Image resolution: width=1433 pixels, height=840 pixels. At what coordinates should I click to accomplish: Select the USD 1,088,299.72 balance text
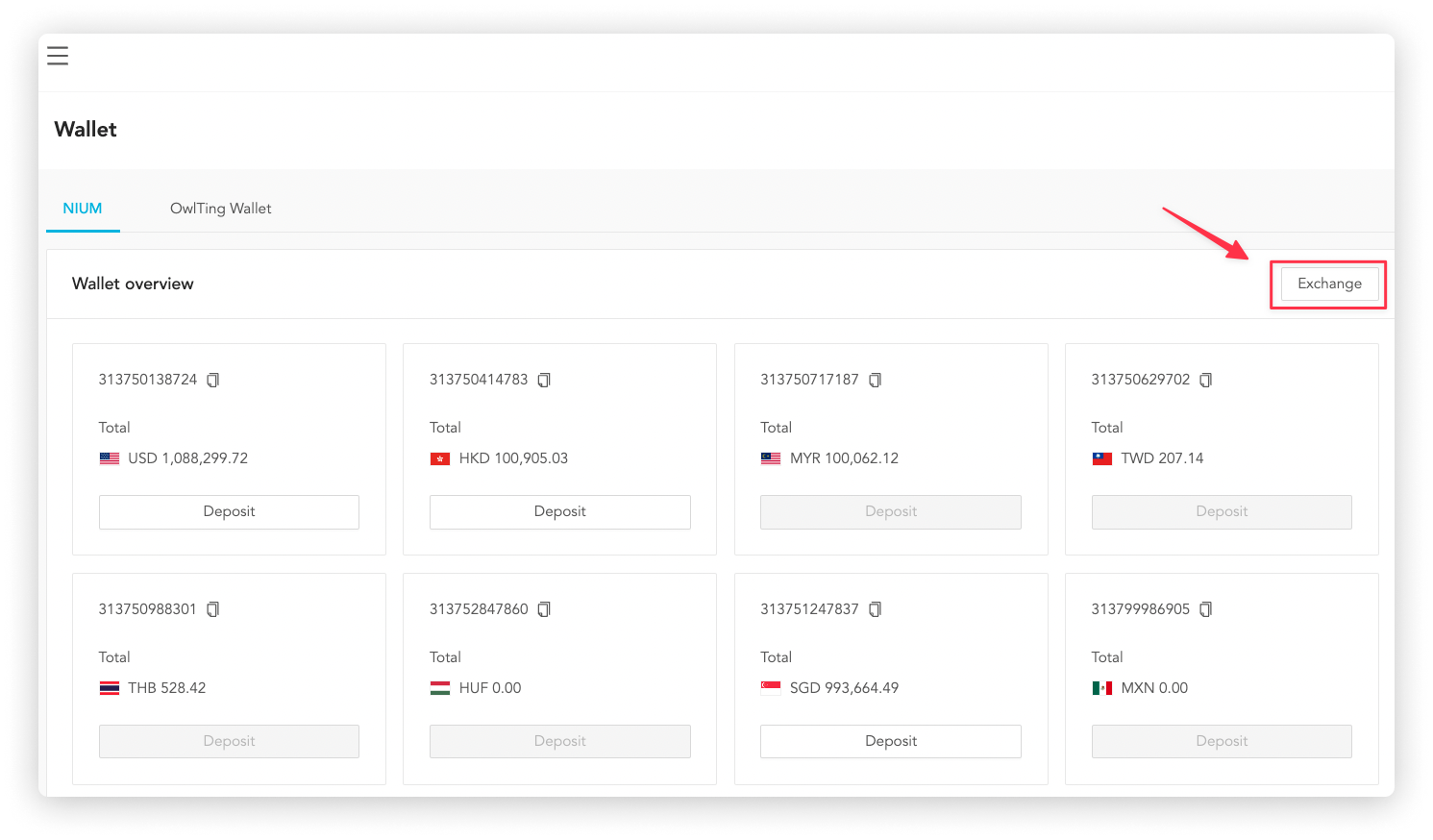tap(188, 458)
